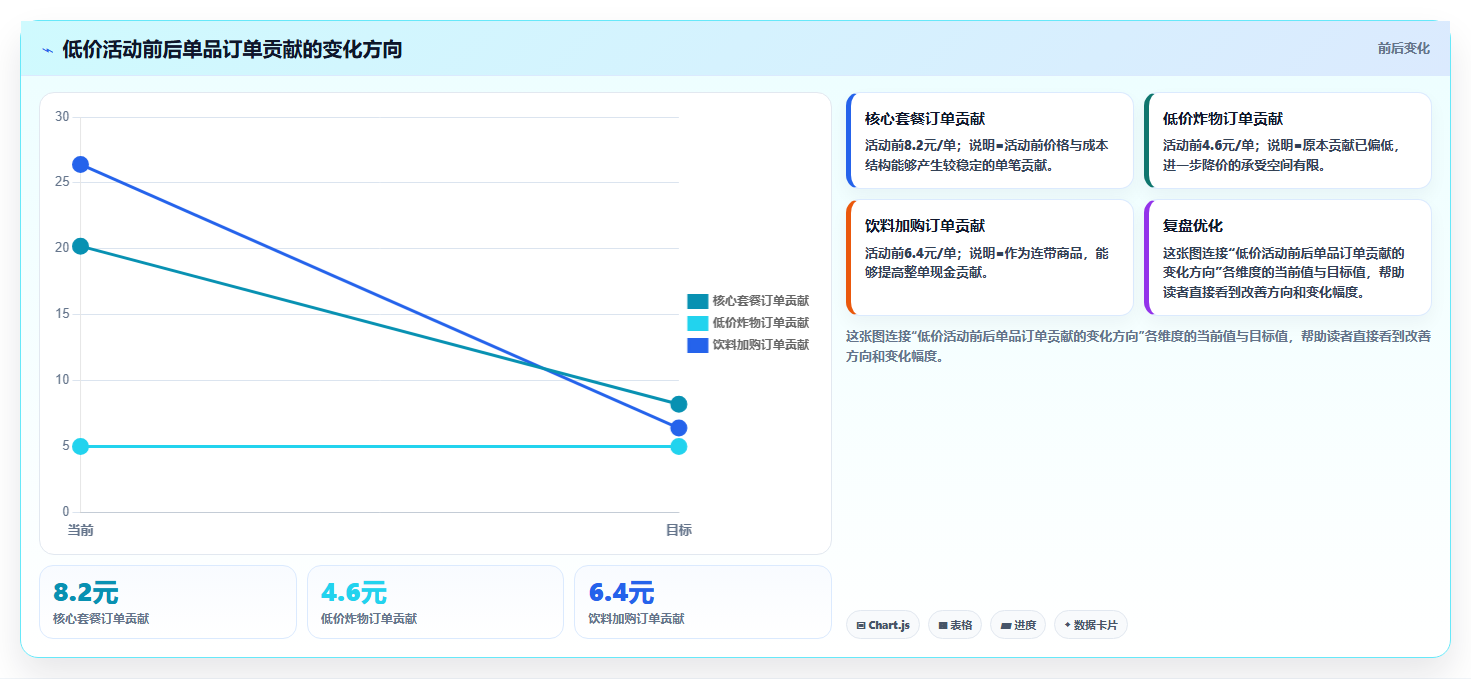Click the 进度 tag chip
Screen dimensions: 1471x679
(1018, 625)
